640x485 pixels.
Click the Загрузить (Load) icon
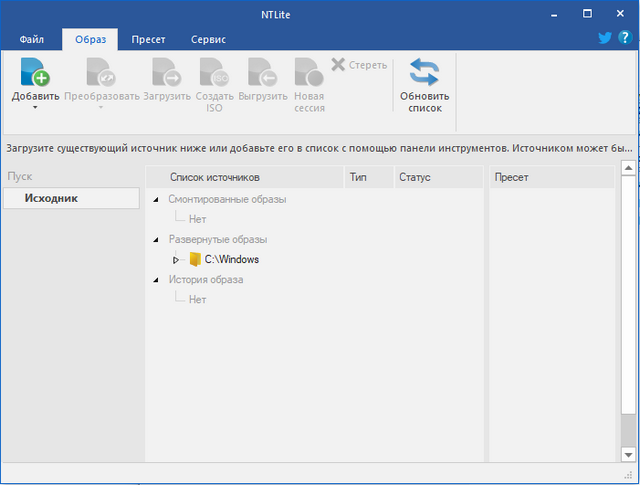click(x=165, y=73)
